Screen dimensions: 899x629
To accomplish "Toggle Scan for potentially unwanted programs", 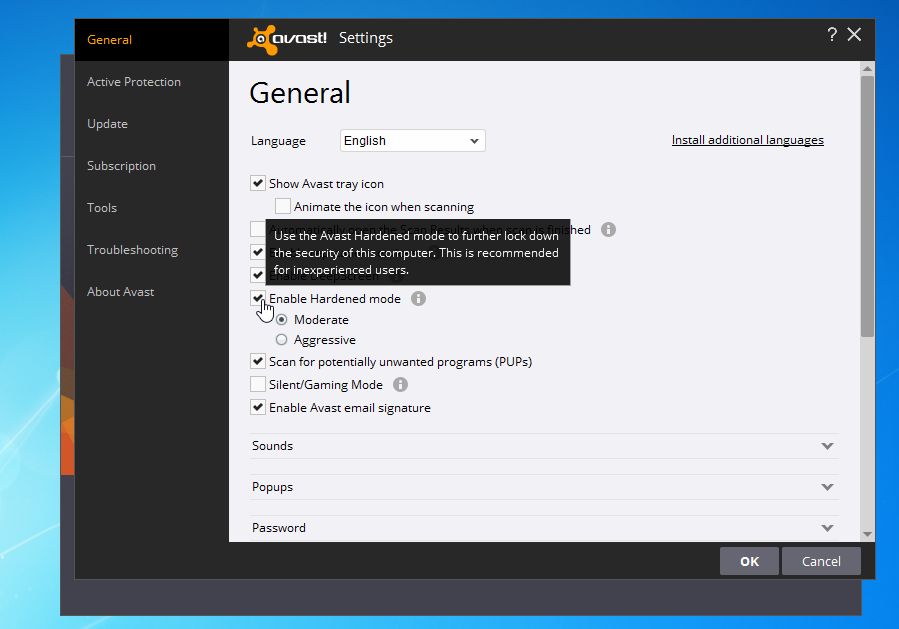I will [258, 362].
